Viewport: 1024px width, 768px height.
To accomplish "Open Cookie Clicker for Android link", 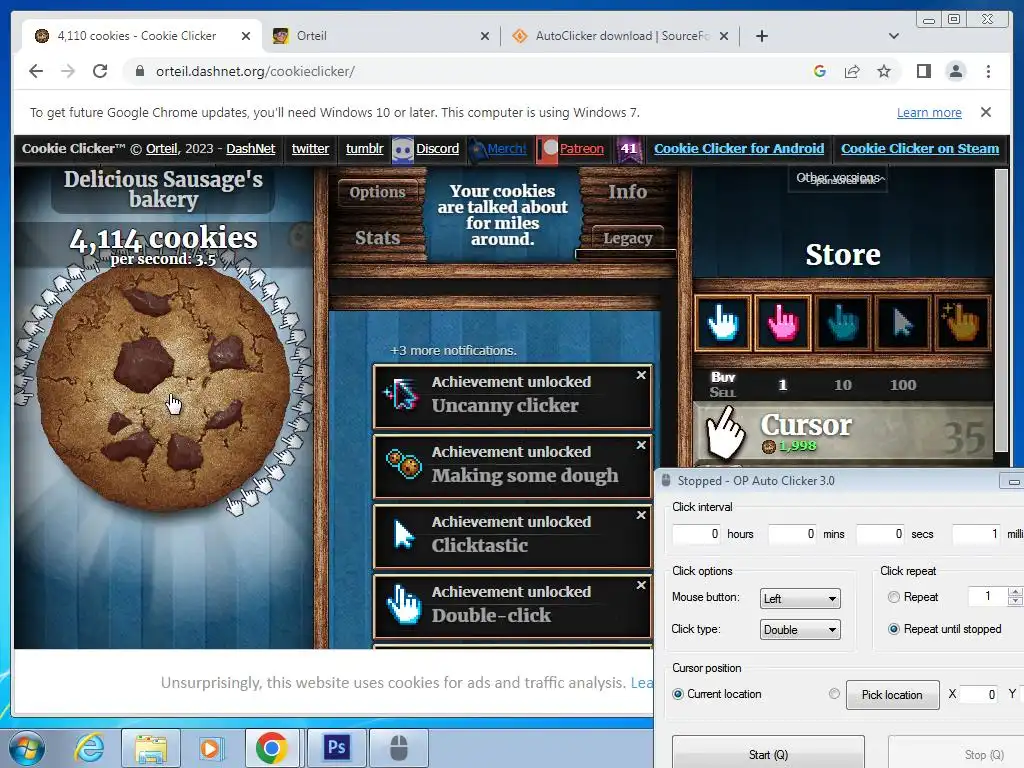I will point(739,149).
